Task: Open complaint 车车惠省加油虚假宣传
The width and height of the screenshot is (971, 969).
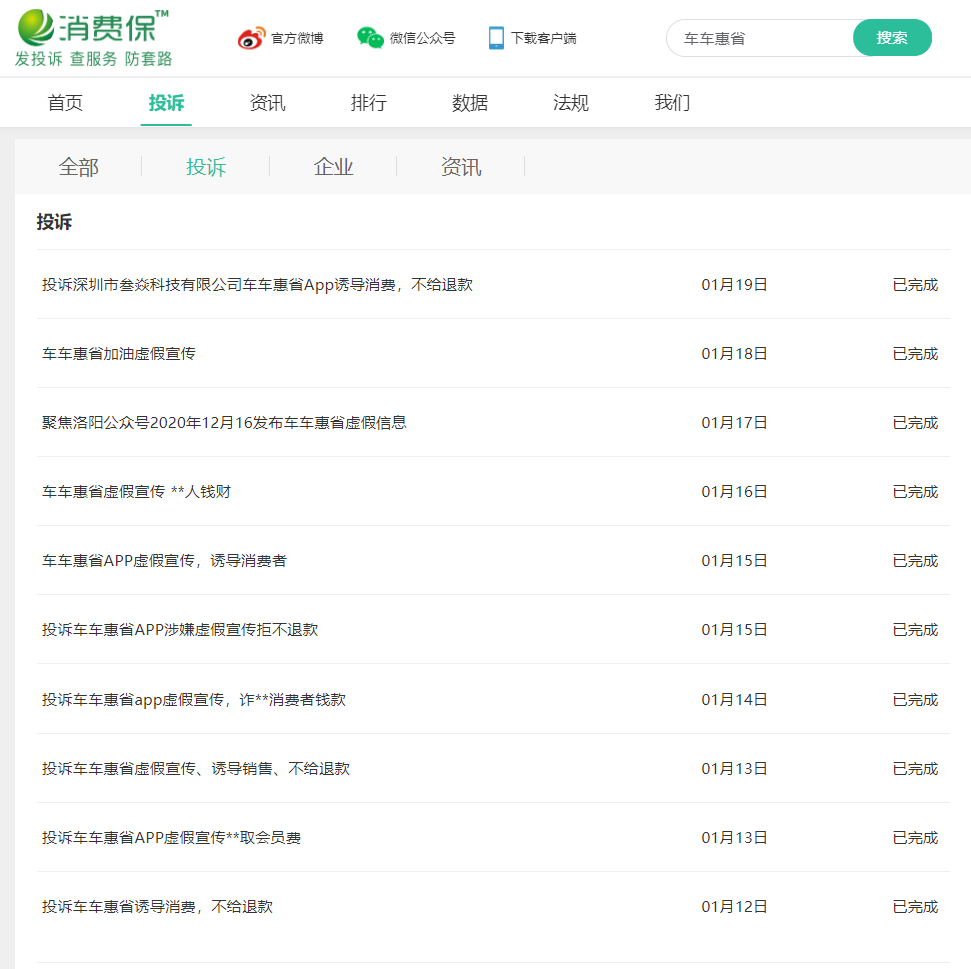Action: pyautogui.click(x=118, y=354)
